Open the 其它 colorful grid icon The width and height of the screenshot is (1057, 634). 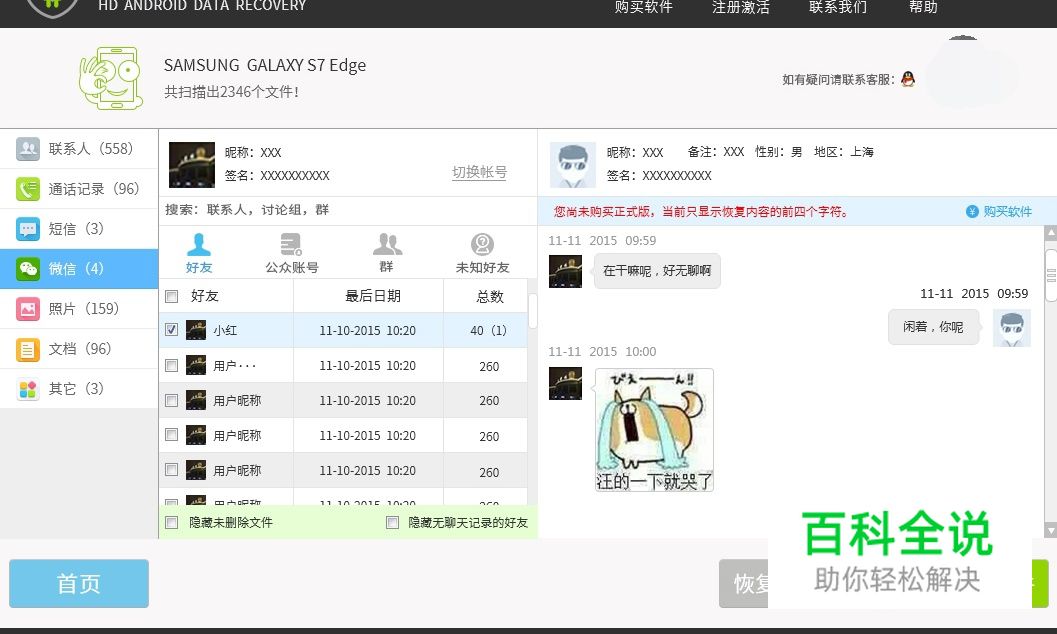coord(28,389)
